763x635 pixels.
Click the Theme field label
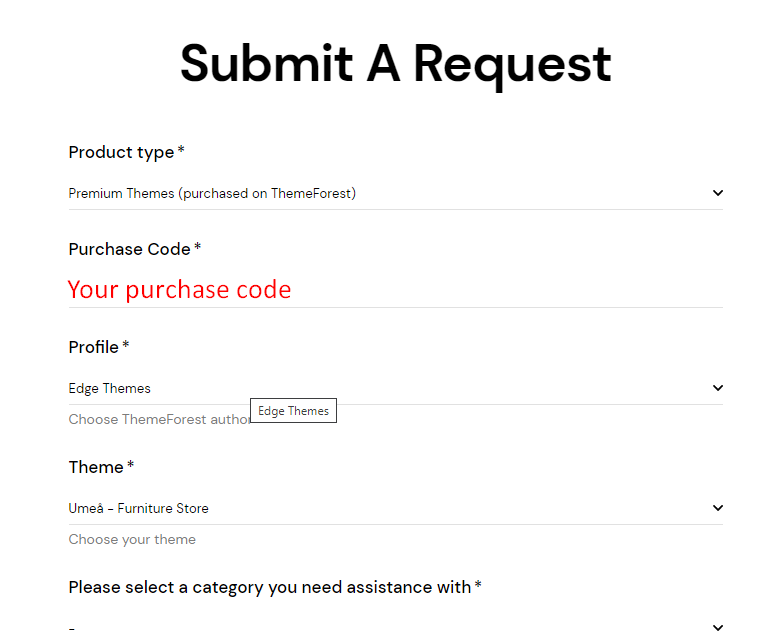[101, 467]
